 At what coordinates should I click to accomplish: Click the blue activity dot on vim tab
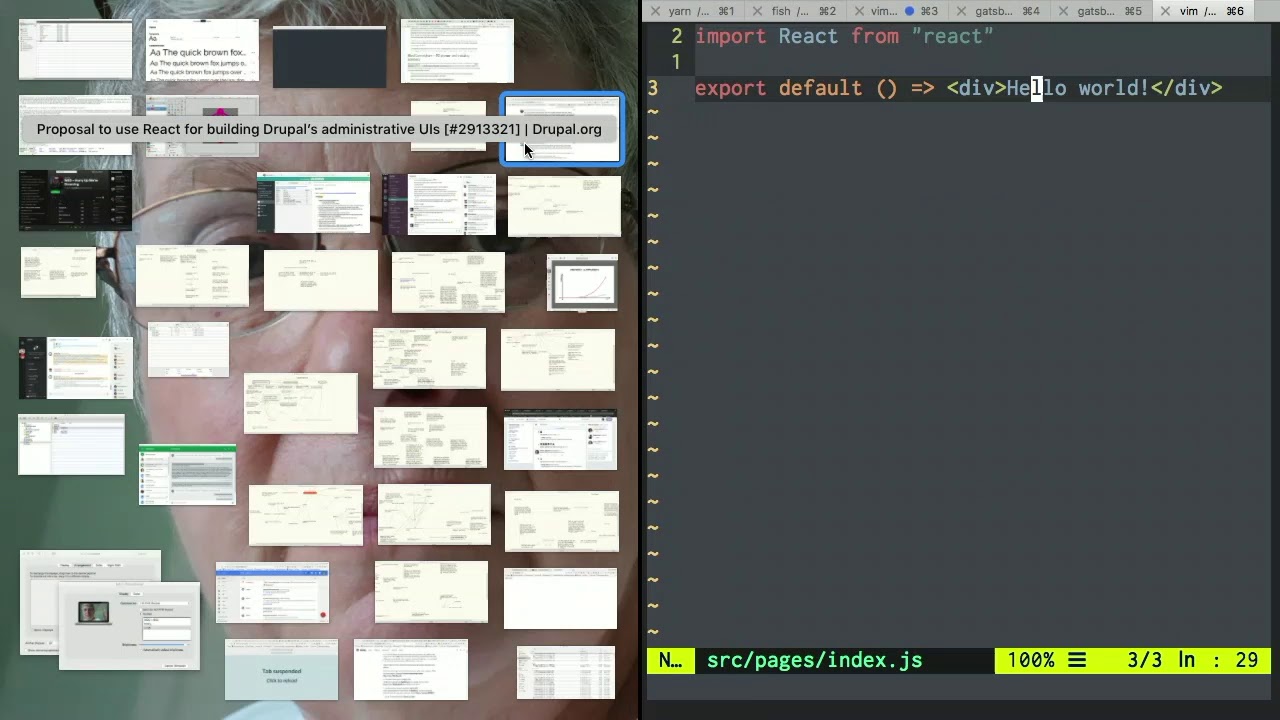(x=910, y=11)
